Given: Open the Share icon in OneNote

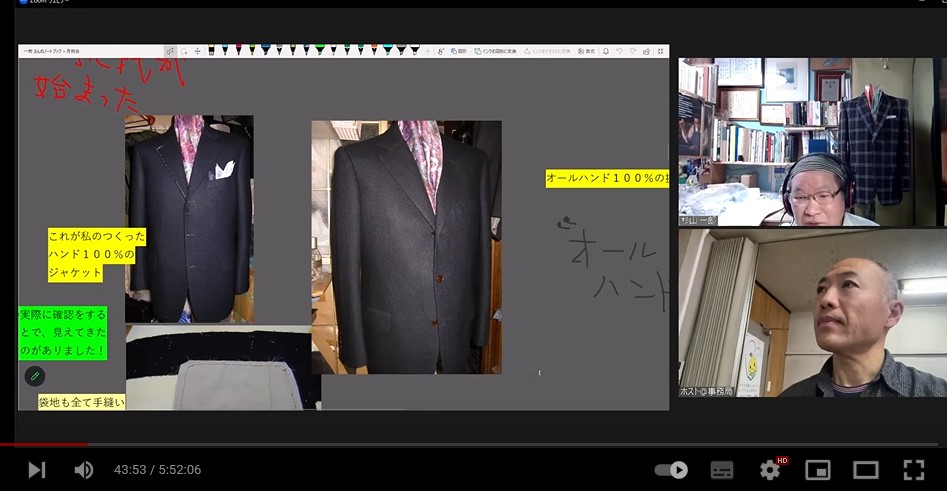Looking at the screenshot, I should 646,51.
